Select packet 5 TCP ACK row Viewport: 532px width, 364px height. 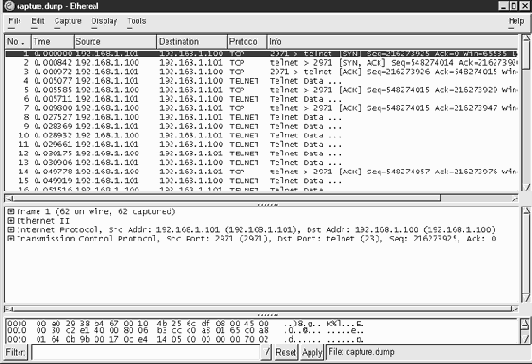262,90
